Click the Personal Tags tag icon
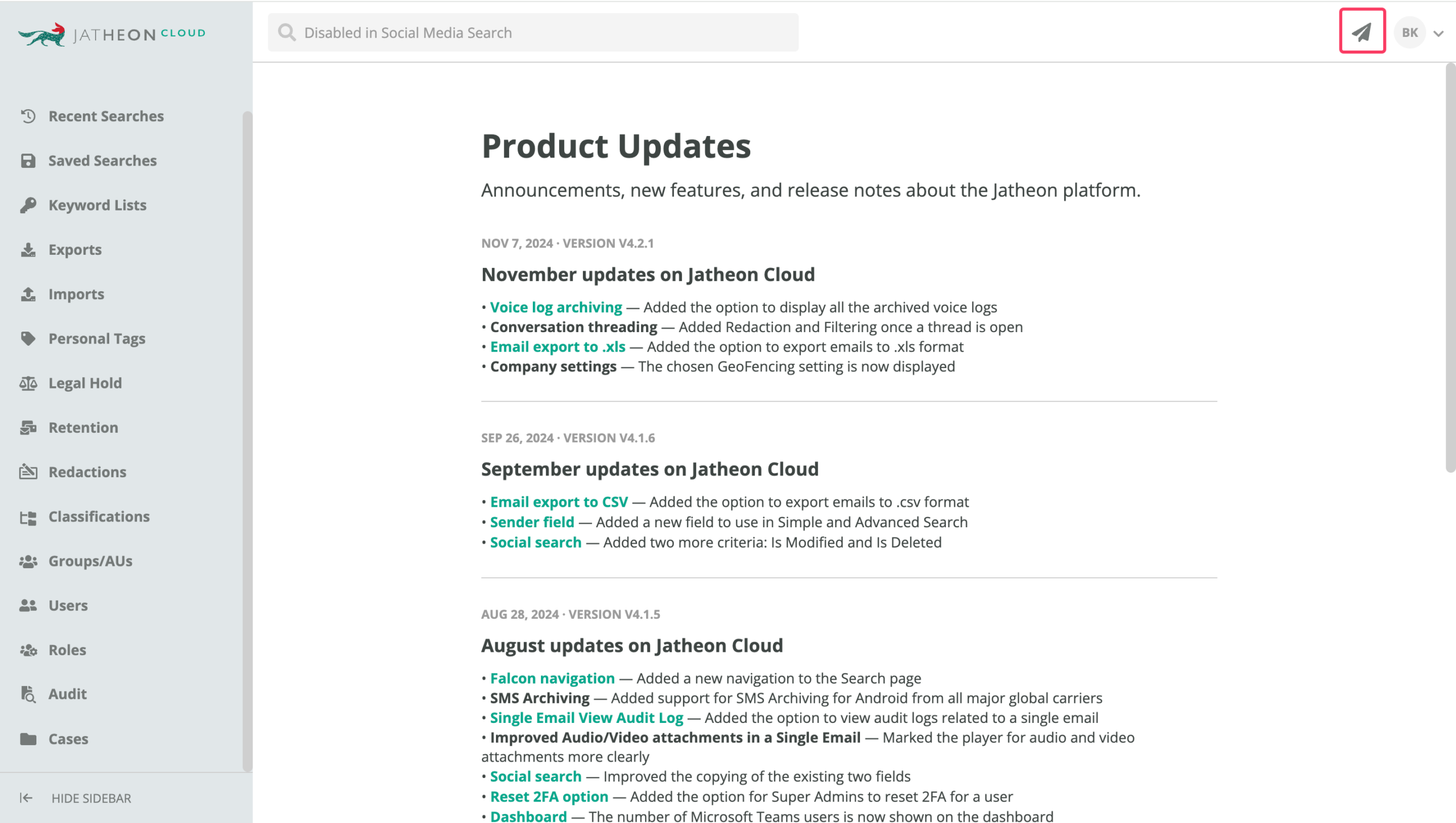This screenshot has width=1456, height=823. tap(28, 338)
